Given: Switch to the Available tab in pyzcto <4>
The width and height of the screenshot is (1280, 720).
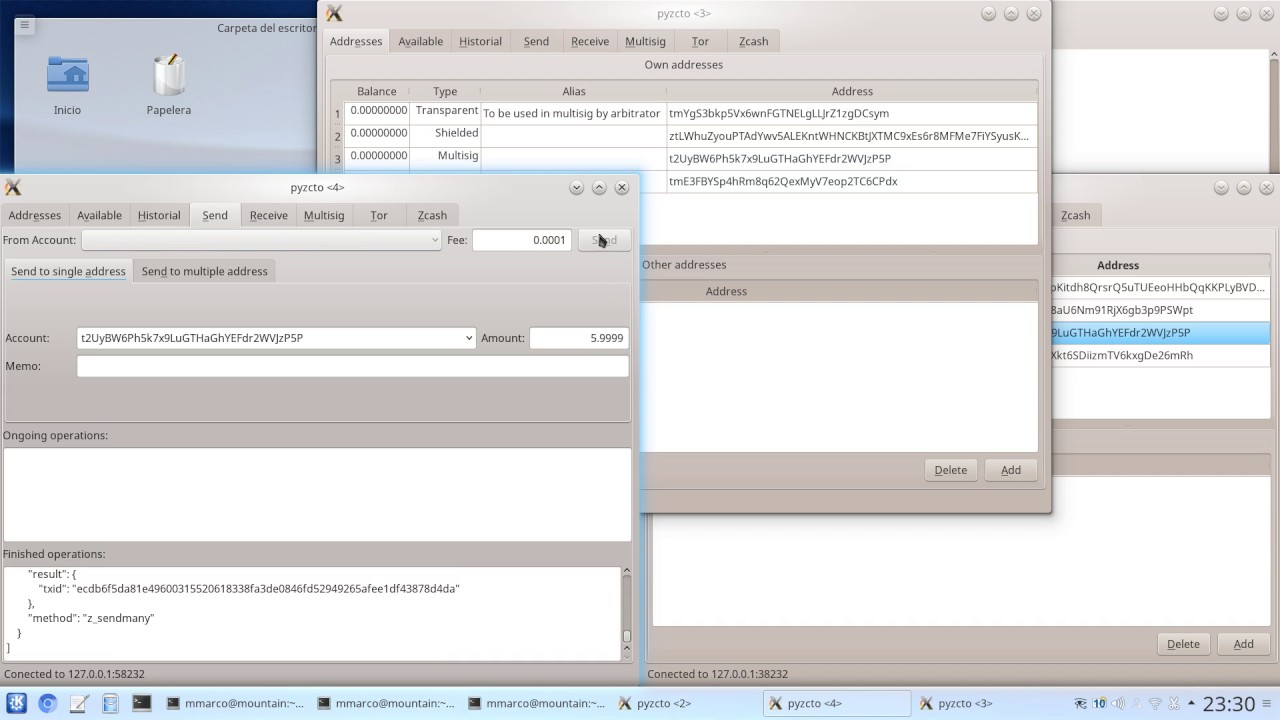Looking at the screenshot, I should point(100,215).
